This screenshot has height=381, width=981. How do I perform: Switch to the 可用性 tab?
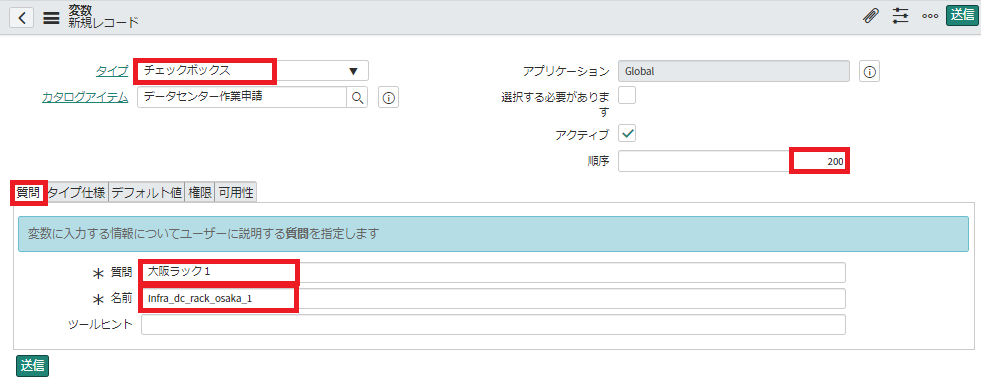(235, 193)
